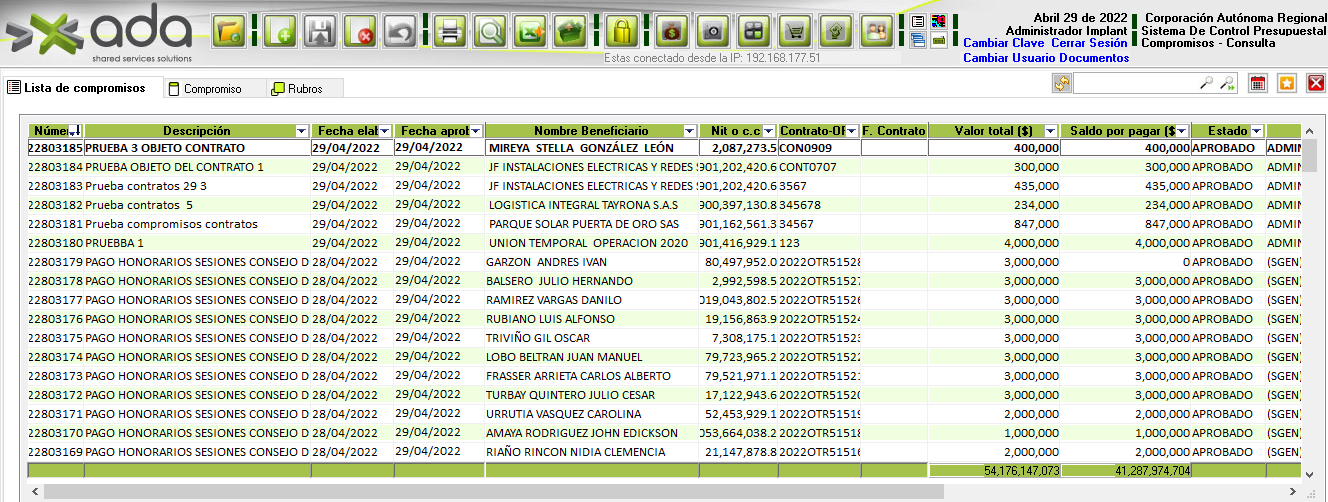Click the money bag icon
1328x502 pixels.
(x=672, y=32)
